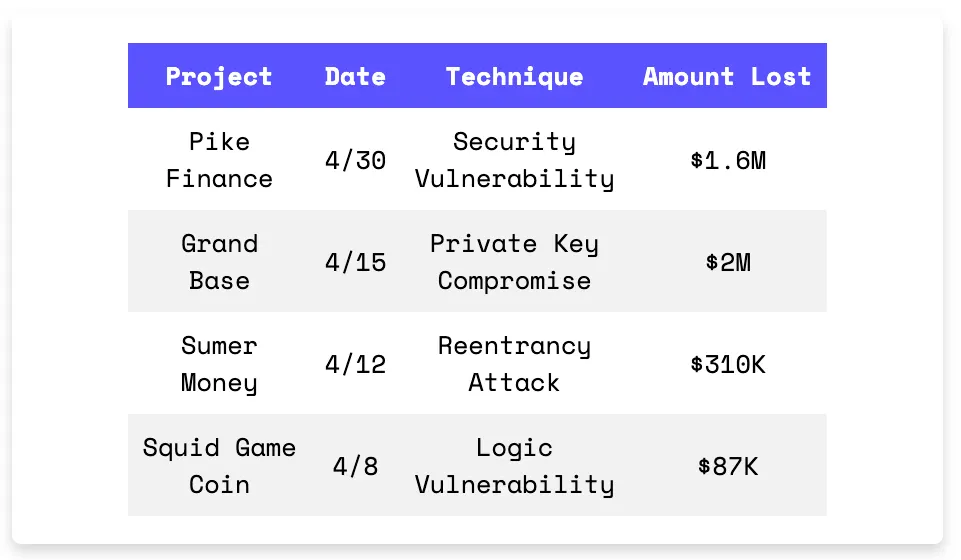
Task: Click the 4/15 date cell
Action: (355, 262)
